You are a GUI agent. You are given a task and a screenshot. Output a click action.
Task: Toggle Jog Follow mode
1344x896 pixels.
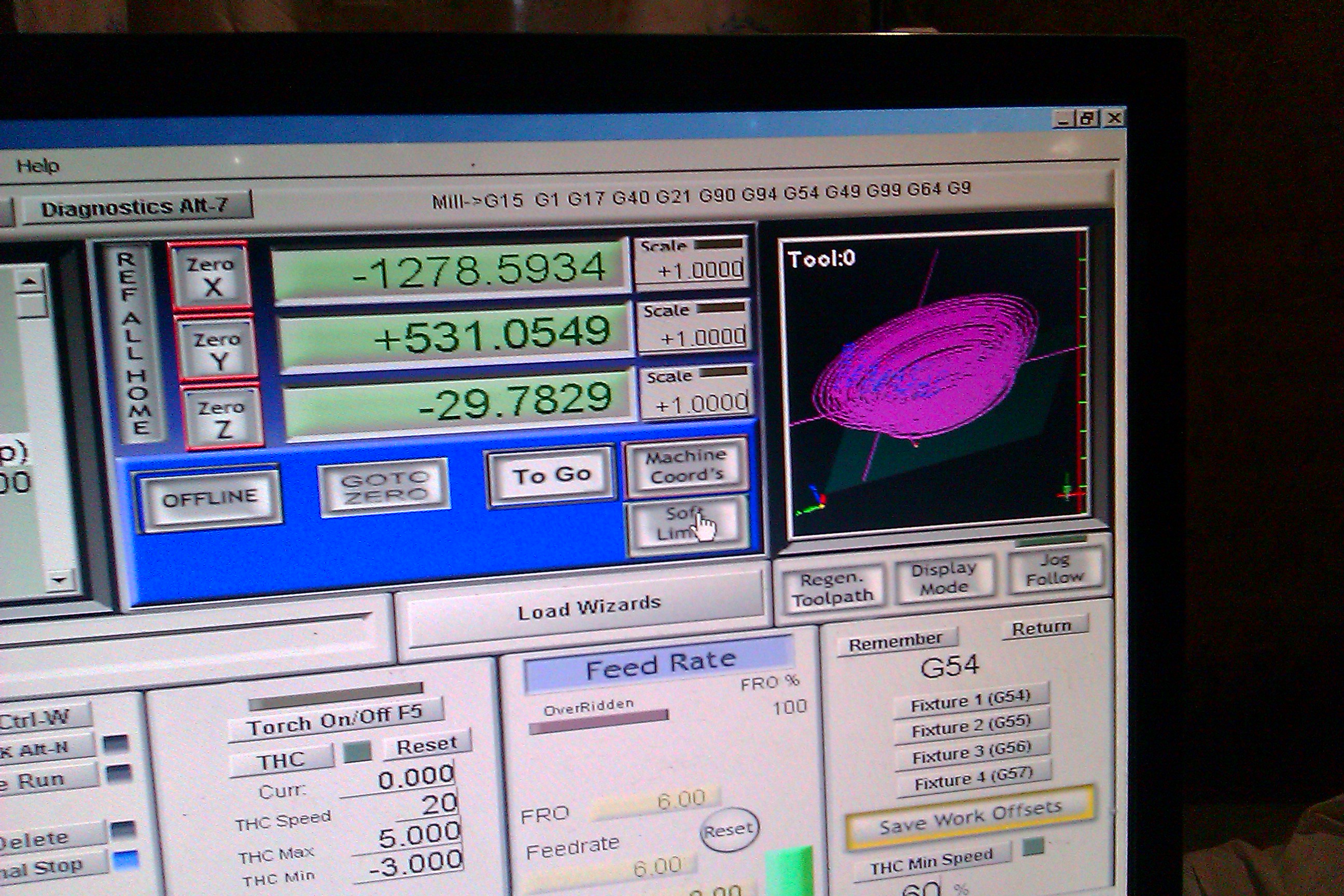(x=1055, y=570)
